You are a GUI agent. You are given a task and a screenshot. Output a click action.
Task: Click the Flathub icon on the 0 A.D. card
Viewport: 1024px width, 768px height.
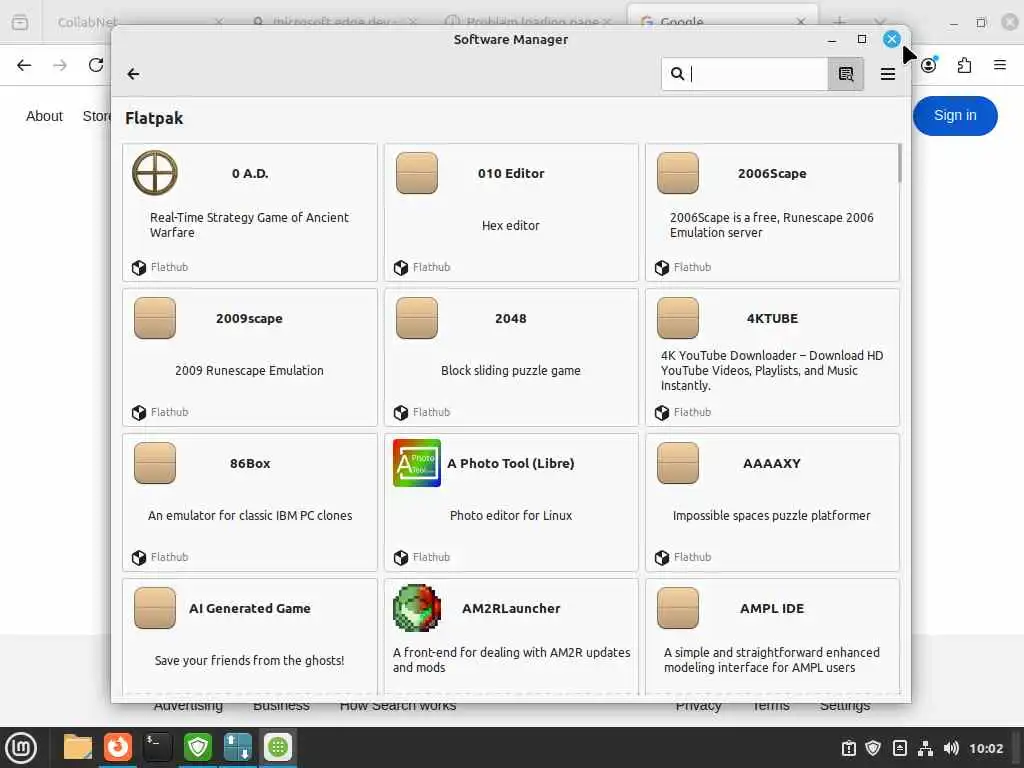[x=138, y=268]
